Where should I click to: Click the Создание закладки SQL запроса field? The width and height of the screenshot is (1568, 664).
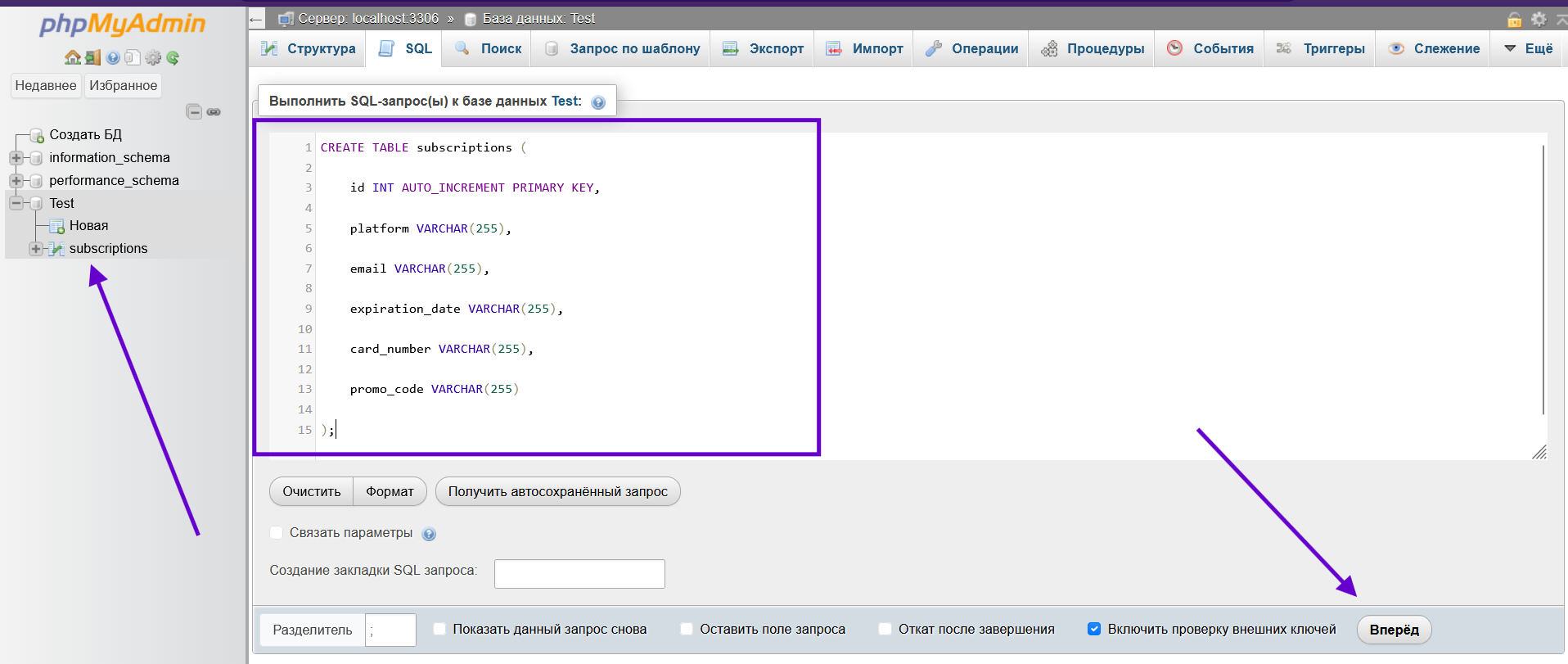click(x=579, y=574)
